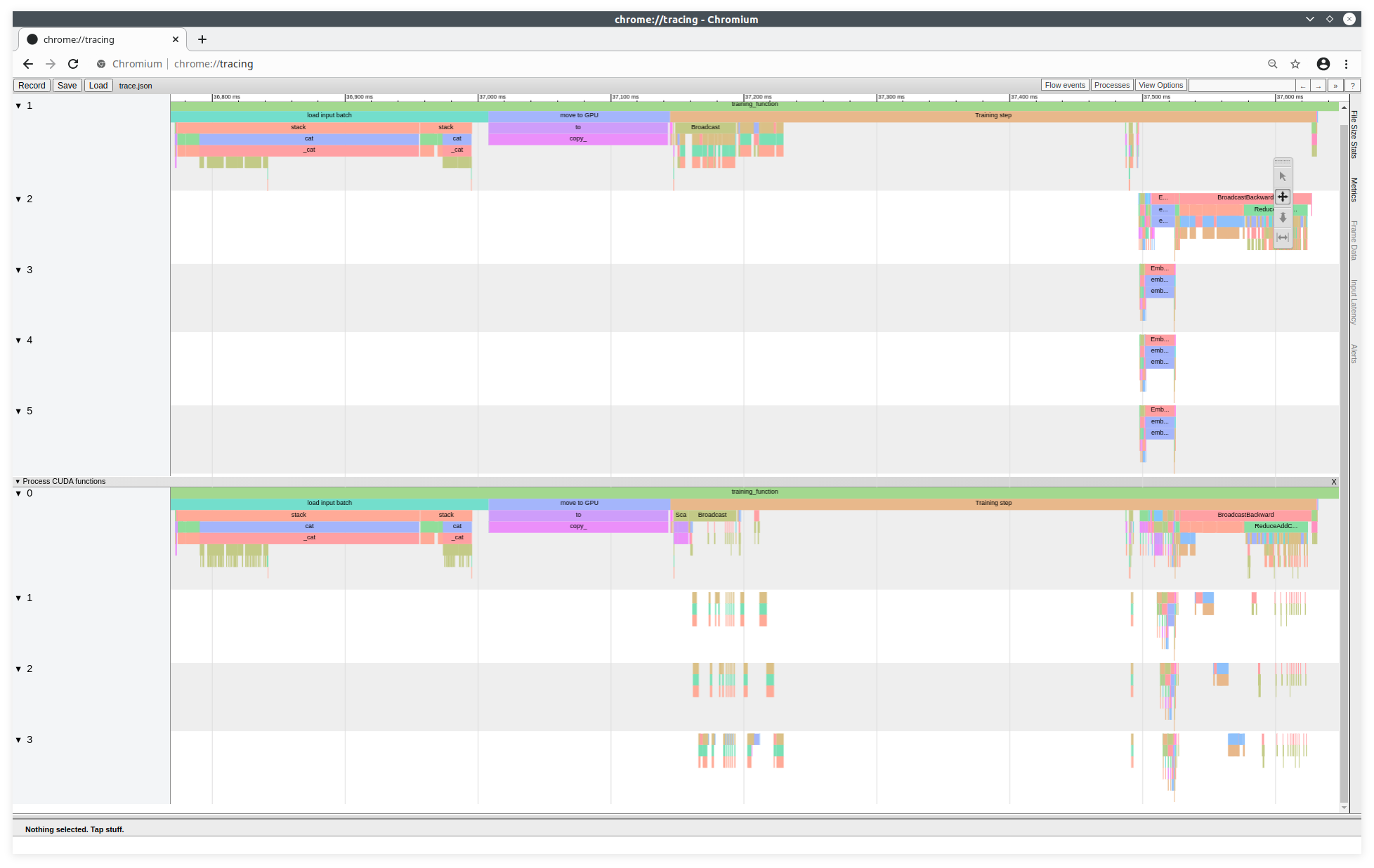1374x868 pixels.
Task: Click the next arrow navigation icon
Action: 1319,85
